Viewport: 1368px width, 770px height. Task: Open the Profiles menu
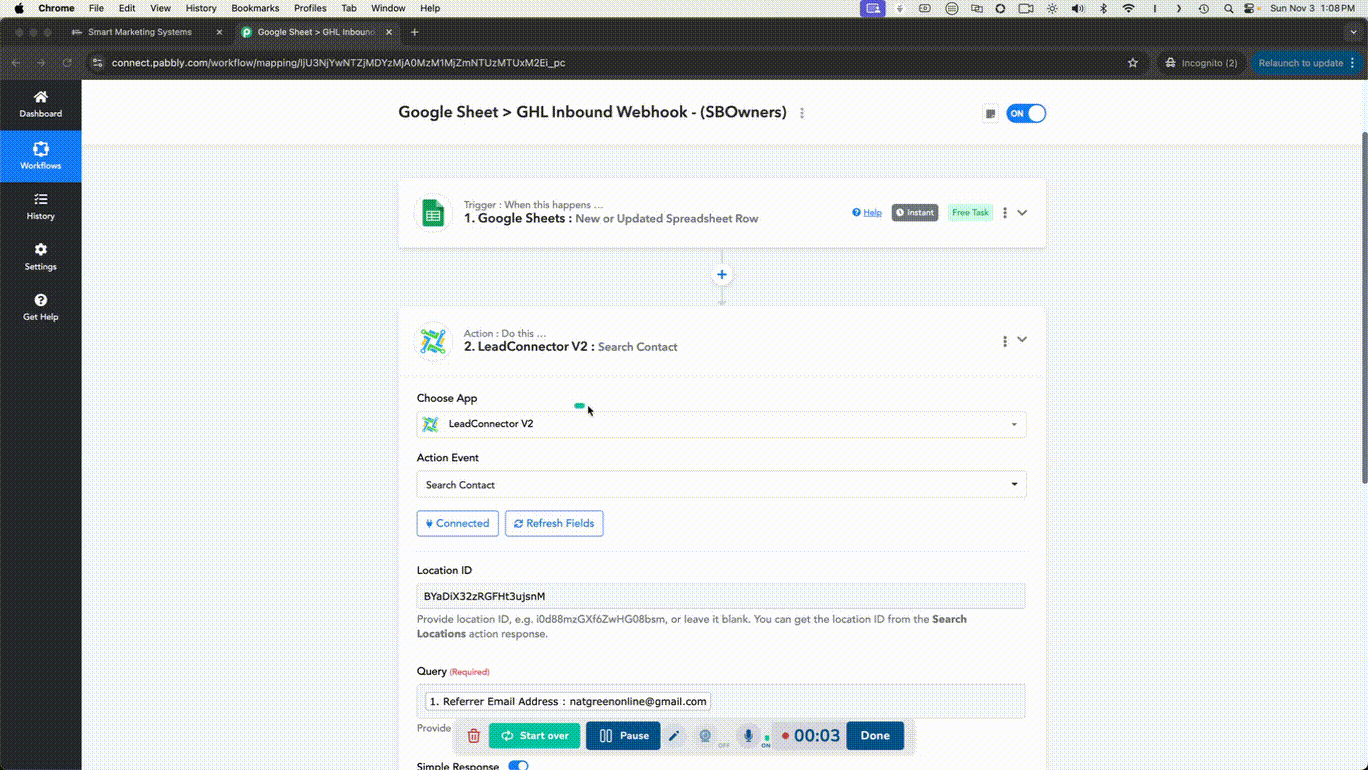[x=310, y=8]
